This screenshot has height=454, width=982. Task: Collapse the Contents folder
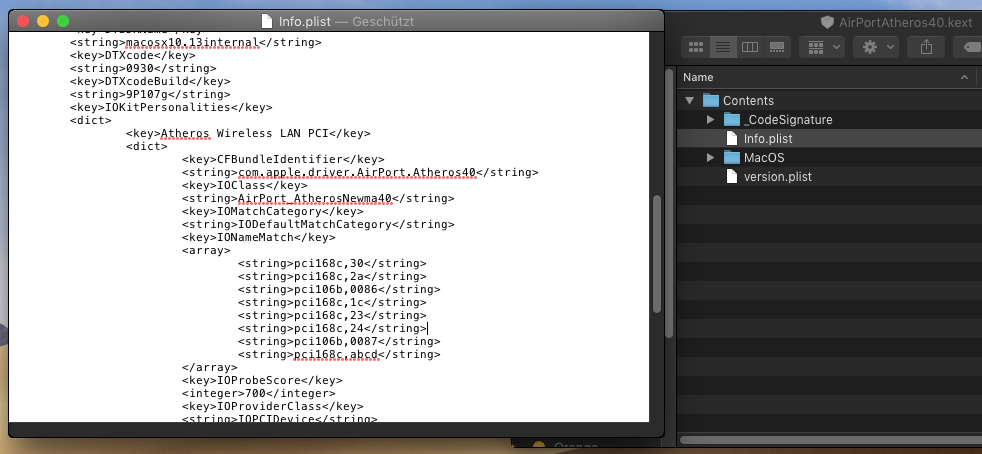[x=690, y=100]
